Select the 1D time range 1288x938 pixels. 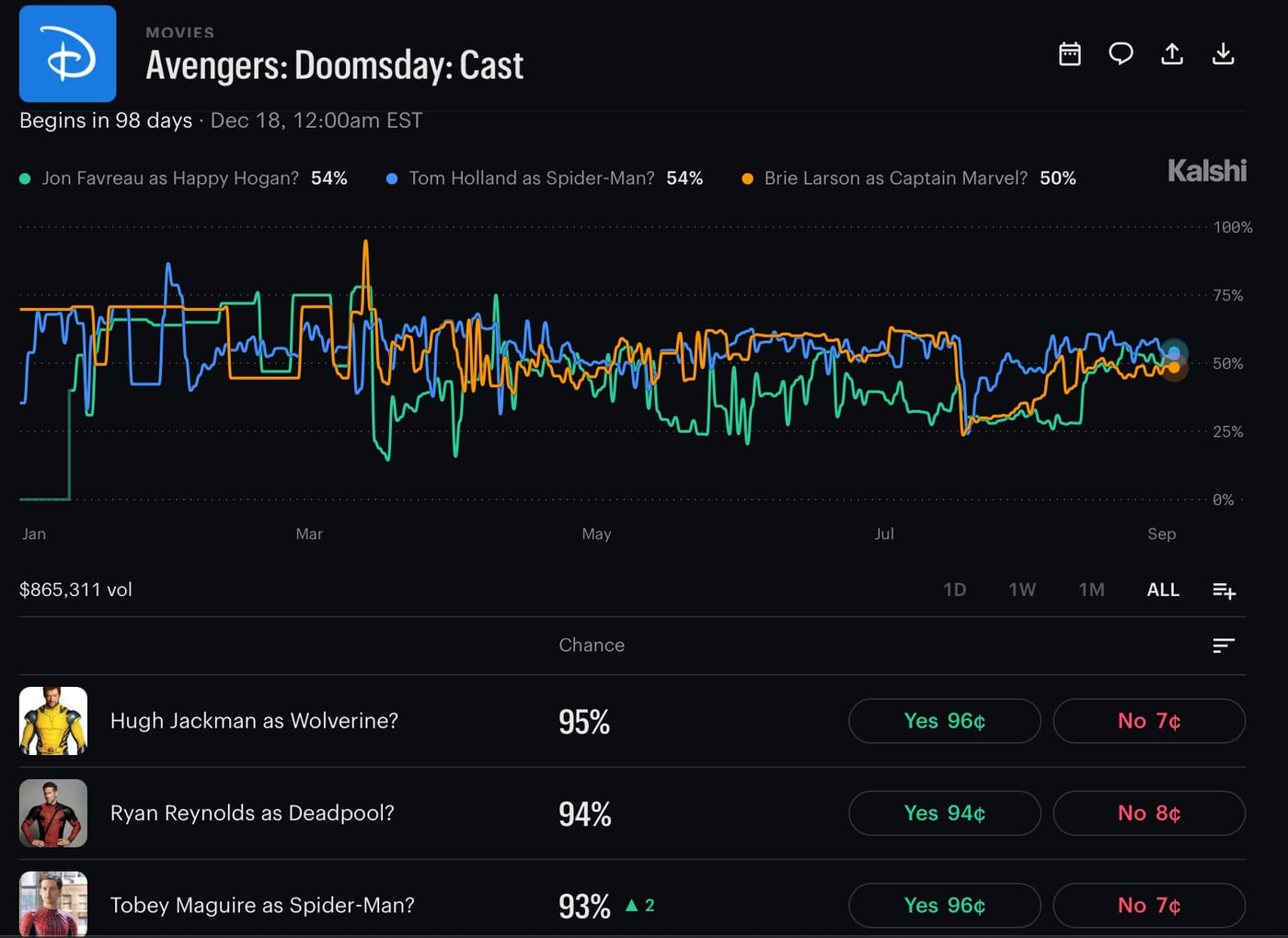[x=955, y=589]
